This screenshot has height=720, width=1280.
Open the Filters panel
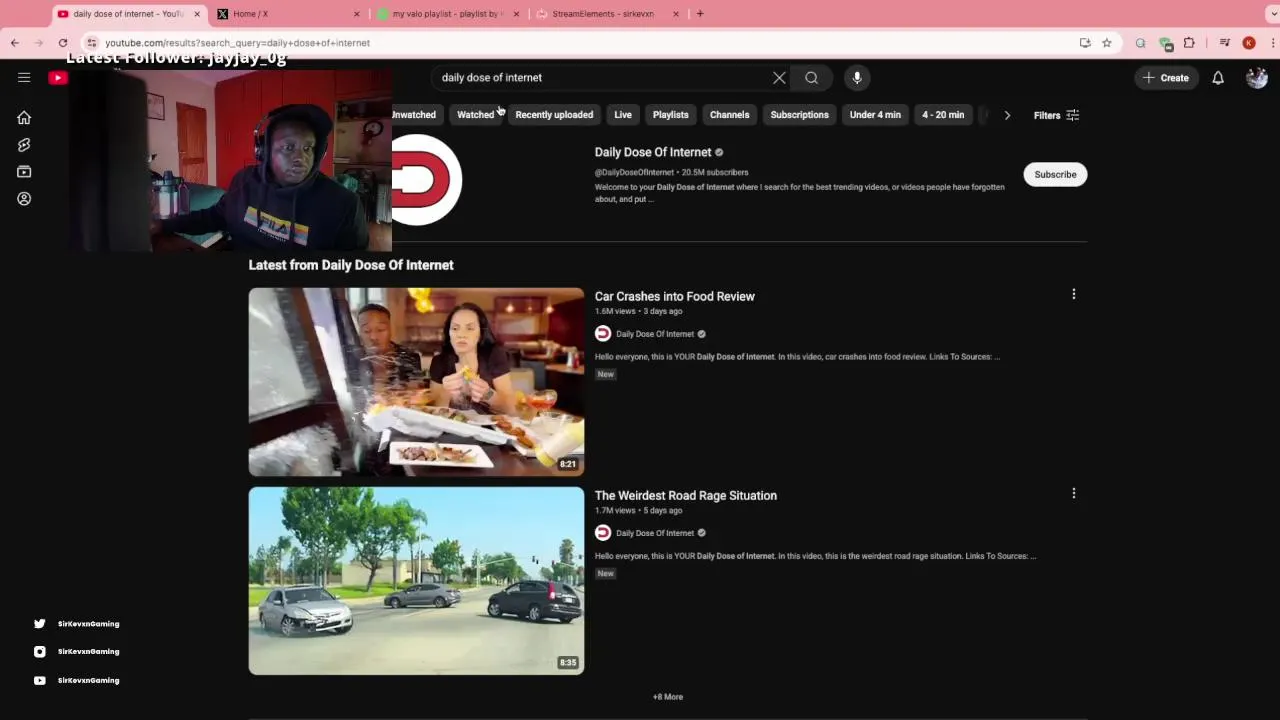coord(1056,115)
